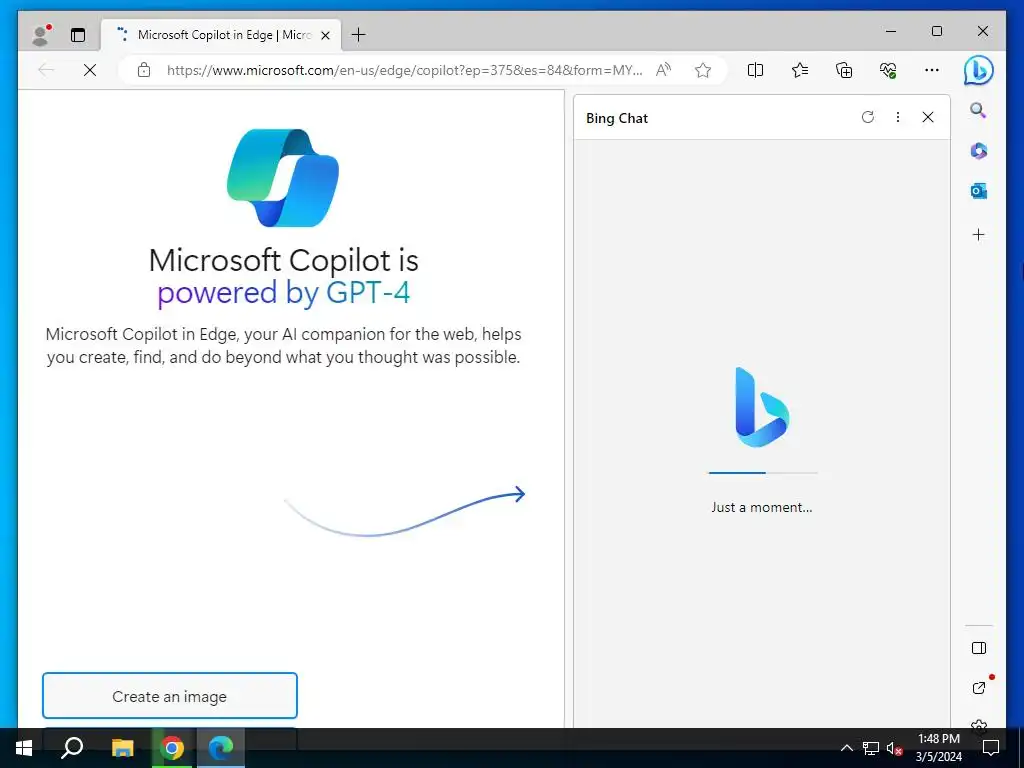Click "Just a moment..." text
Viewport: 1024px width, 768px height.
[762, 507]
